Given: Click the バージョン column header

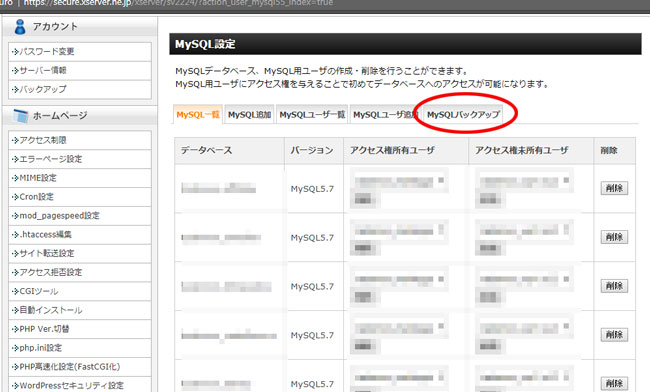Looking at the screenshot, I should [314, 150].
